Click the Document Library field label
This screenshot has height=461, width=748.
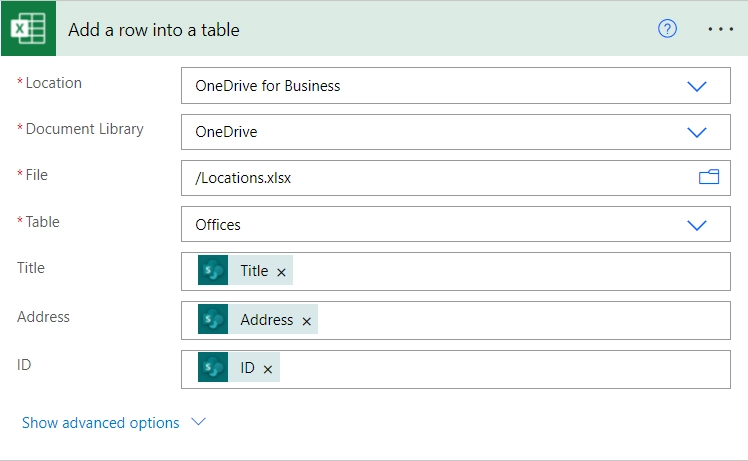tap(84, 129)
